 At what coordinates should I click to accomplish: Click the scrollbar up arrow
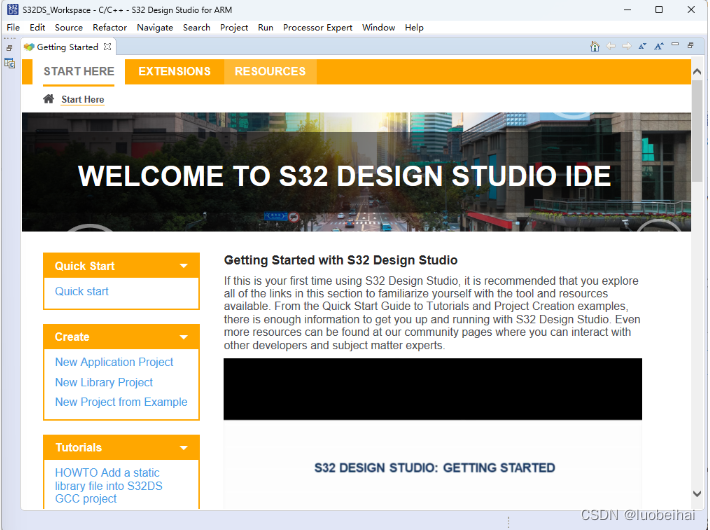[697, 71]
